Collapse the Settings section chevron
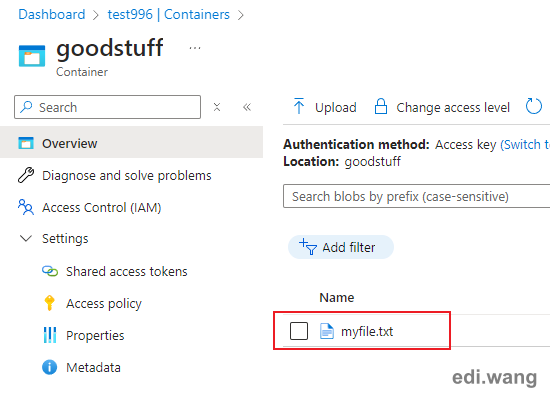The width and height of the screenshot is (550, 400). coord(26,239)
